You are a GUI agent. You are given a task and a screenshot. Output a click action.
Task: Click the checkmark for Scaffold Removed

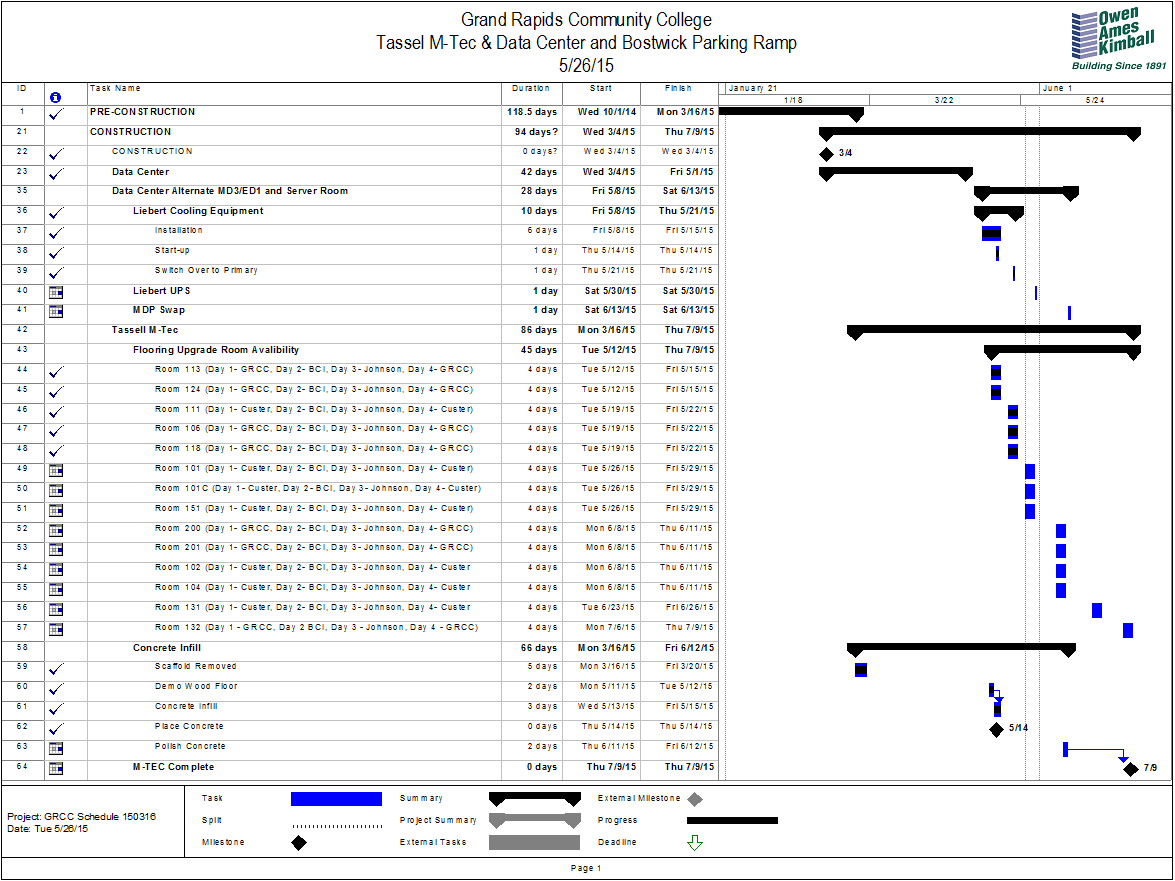point(57,667)
